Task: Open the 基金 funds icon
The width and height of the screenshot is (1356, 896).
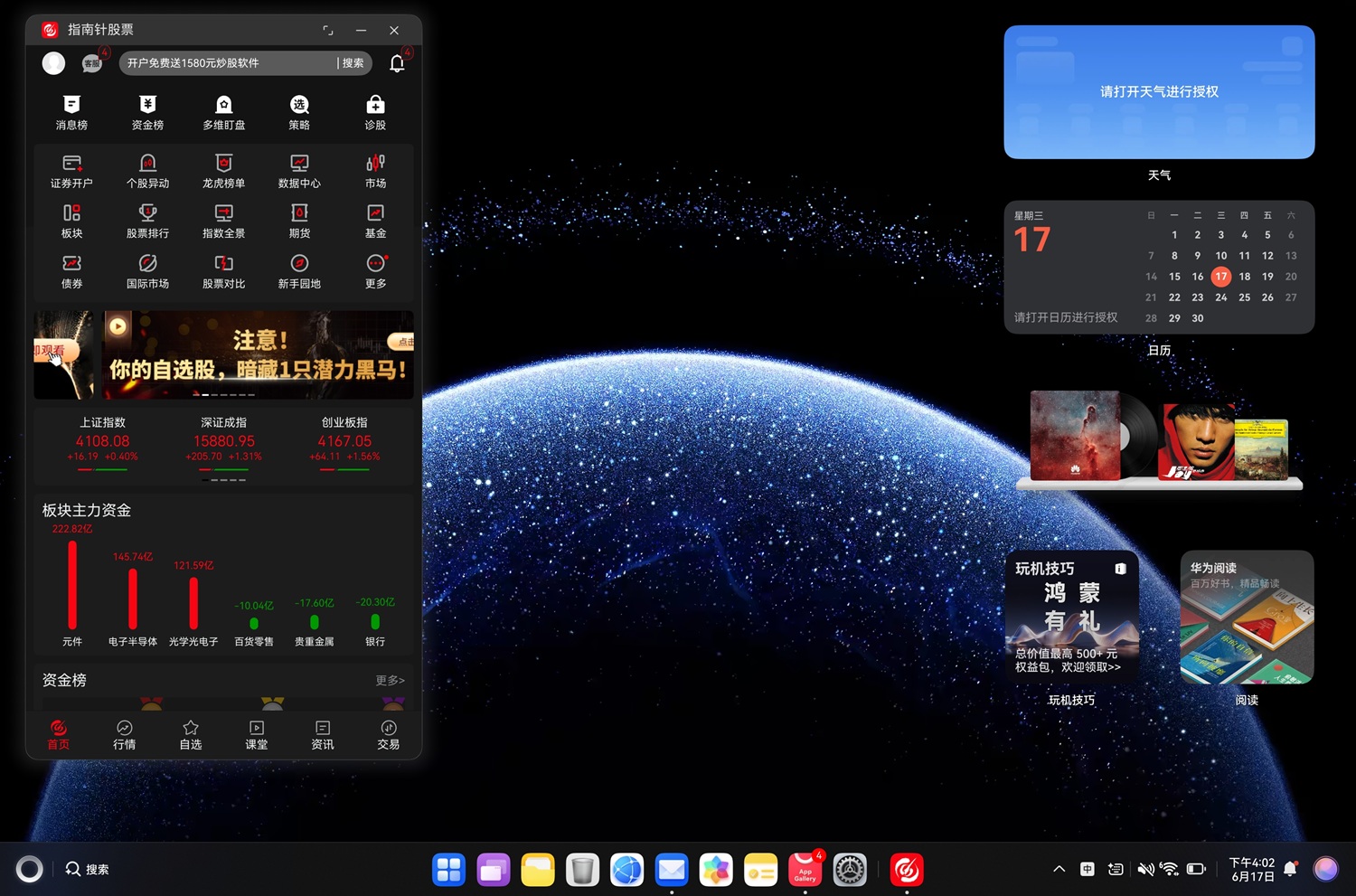Action: pyautogui.click(x=375, y=222)
